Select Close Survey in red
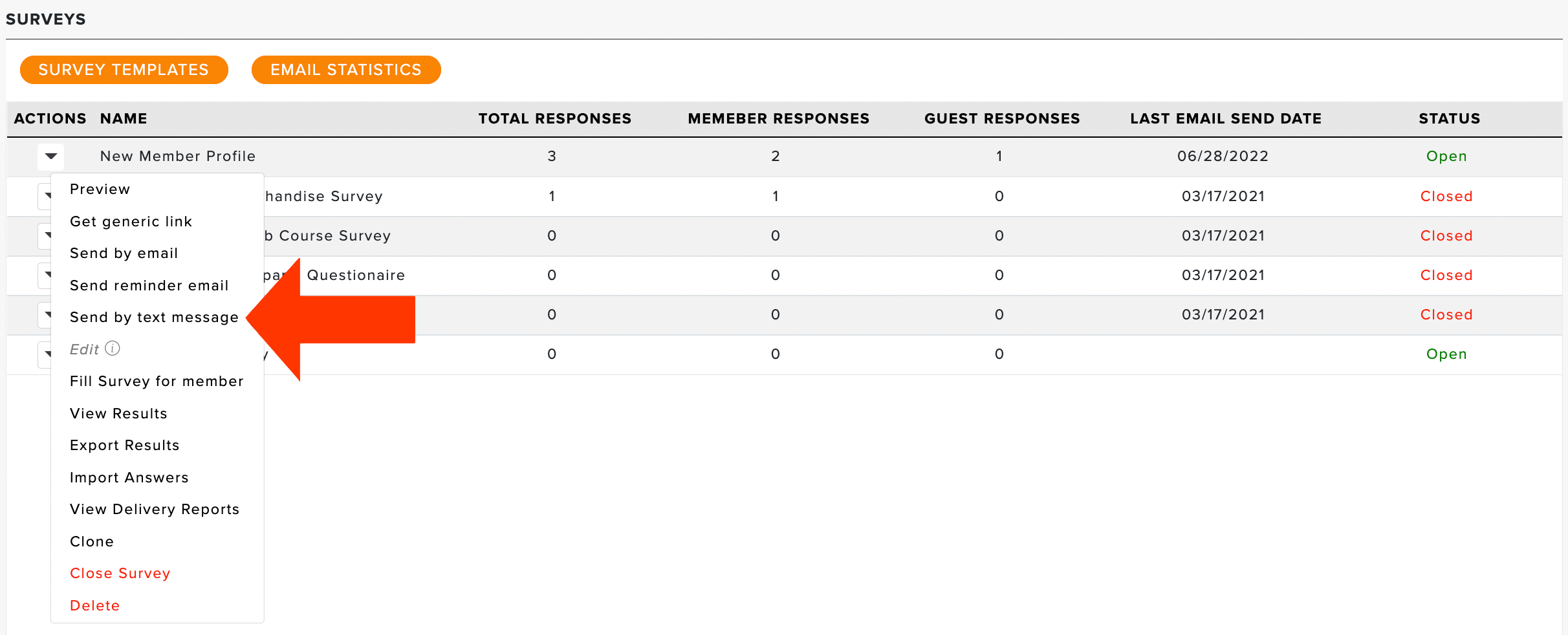Viewport: 1568px width, 635px height. (x=120, y=574)
